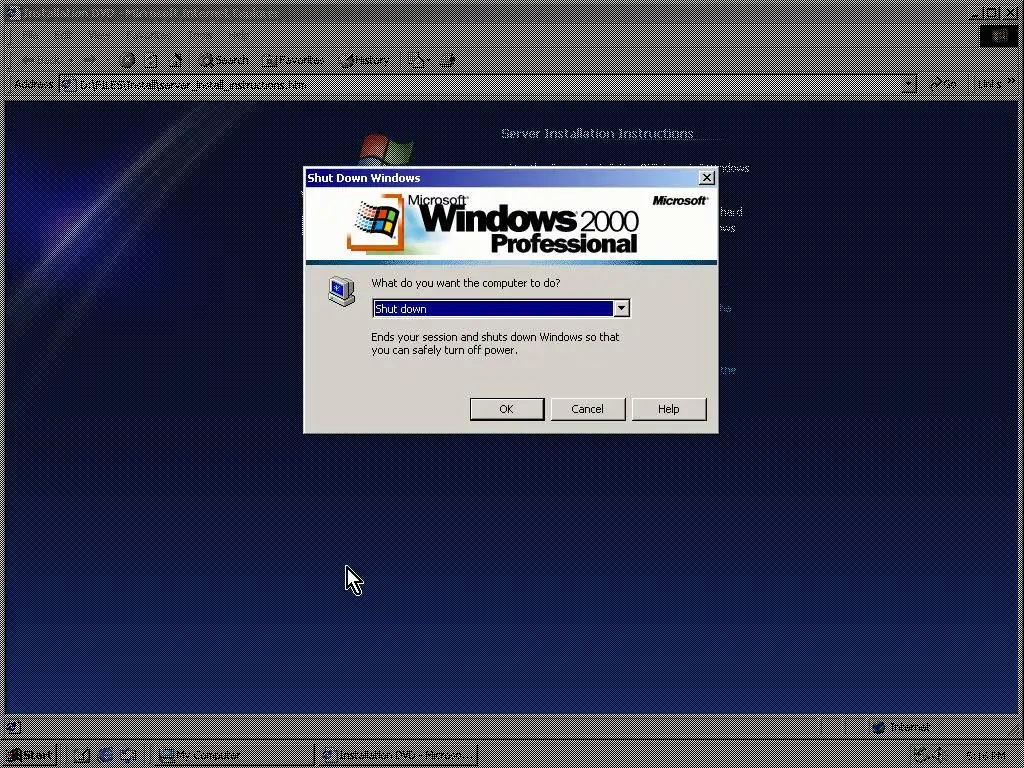This screenshot has height=768, width=1024.
Task: Click the volume speaker tray icon
Action: coord(939,755)
